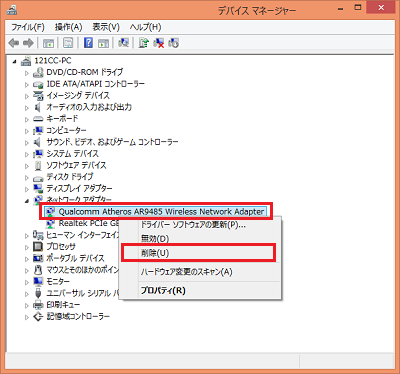The height and width of the screenshot is (374, 400).
Task: Select the モニター label
Action: pyautogui.click(x=58, y=281)
